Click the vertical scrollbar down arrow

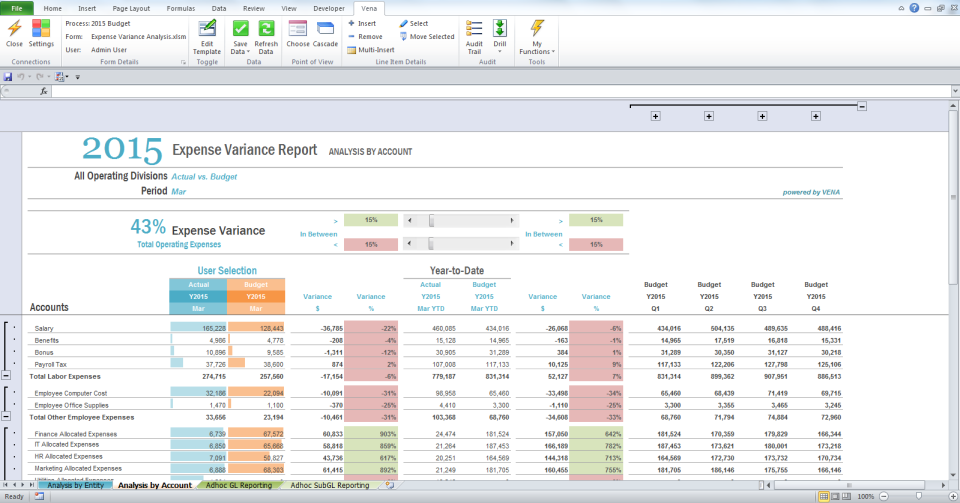[x=953, y=475]
